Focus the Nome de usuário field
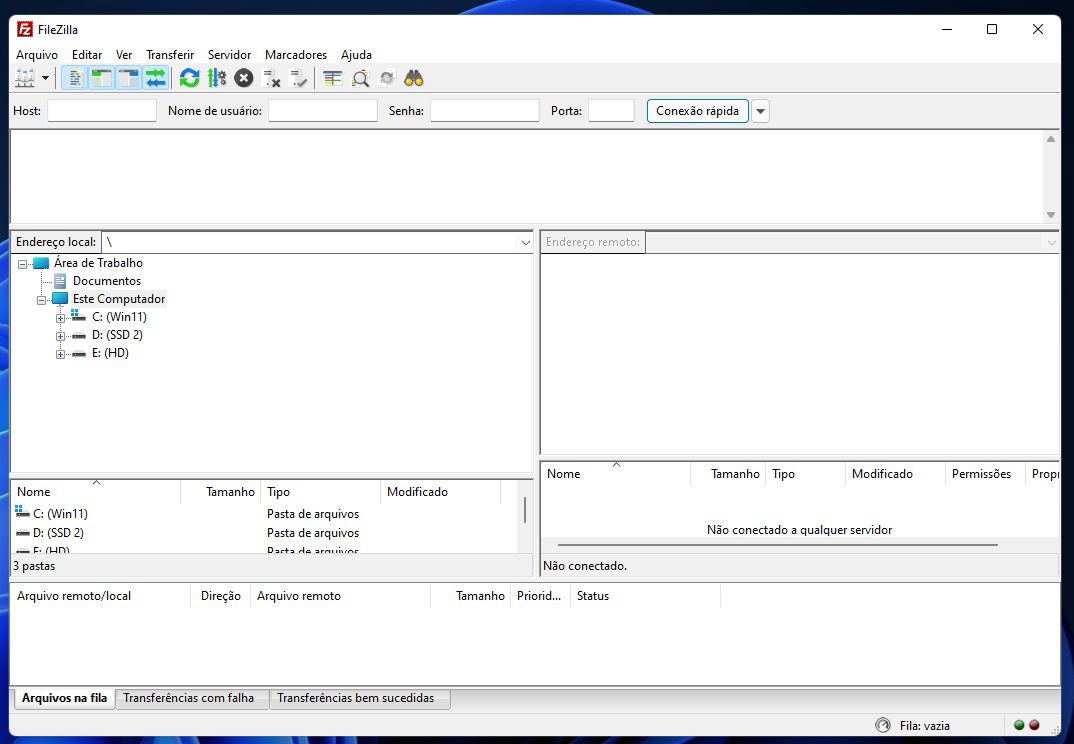Image resolution: width=1074 pixels, height=744 pixels. pyautogui.click(x=323, y=110)
